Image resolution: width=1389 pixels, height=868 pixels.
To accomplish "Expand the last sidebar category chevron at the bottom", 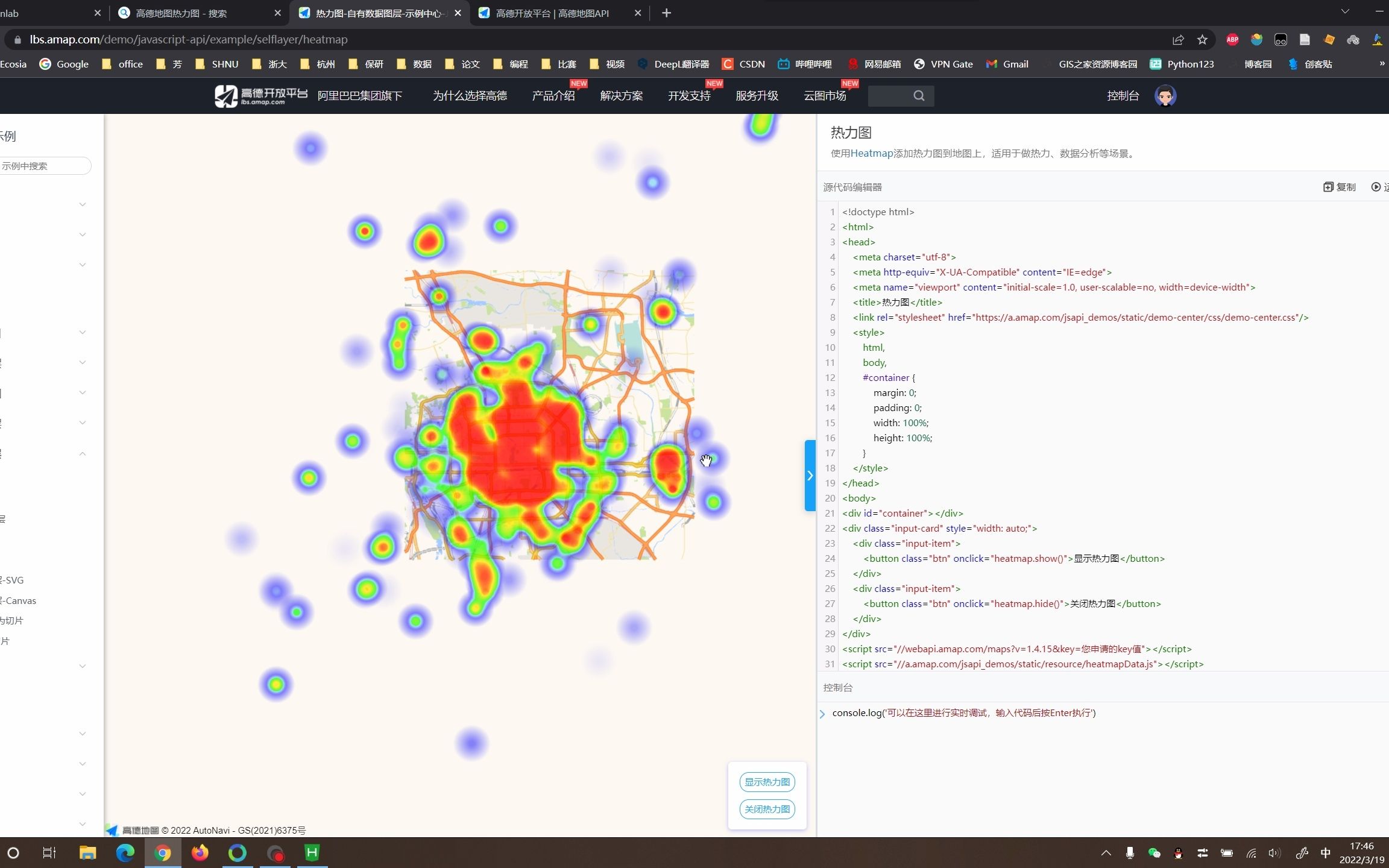I will point(83,824).
